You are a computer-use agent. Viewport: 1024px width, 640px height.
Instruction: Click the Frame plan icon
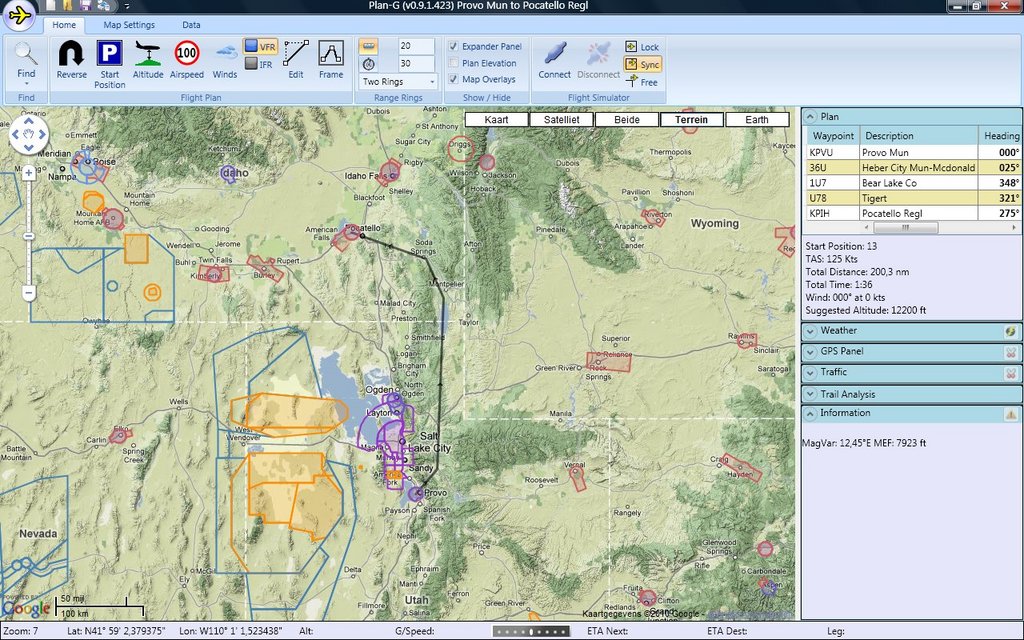(x=331, y=55)
